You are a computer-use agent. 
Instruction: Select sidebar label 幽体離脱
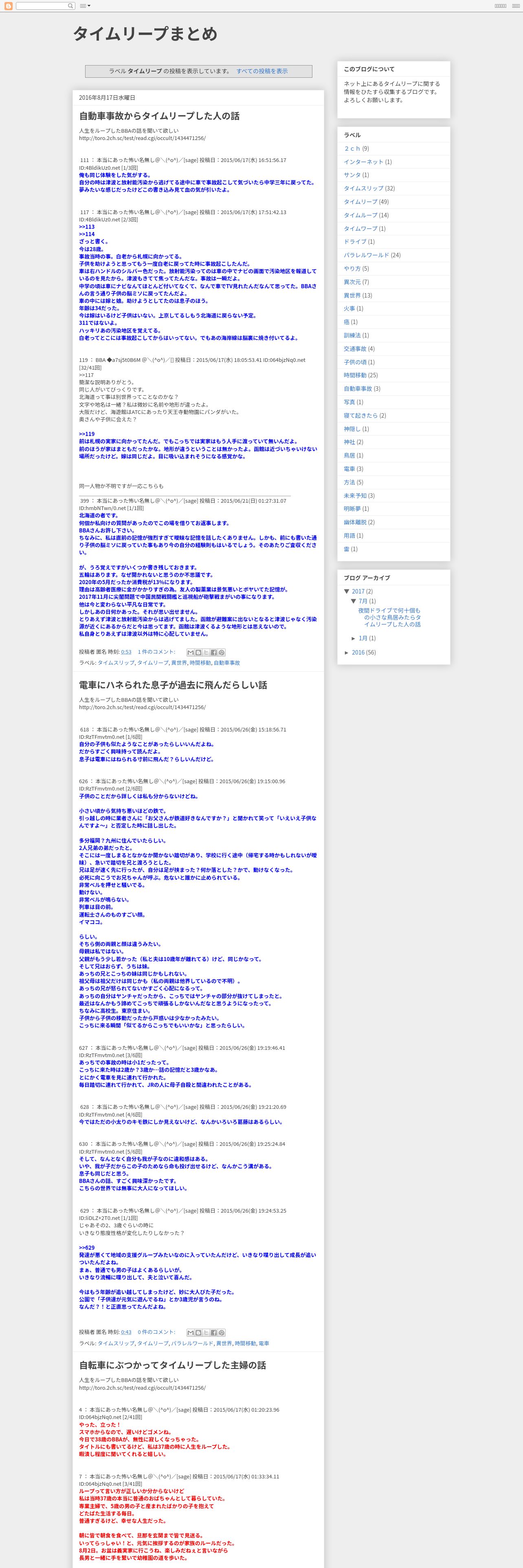click(x=355, y=522)
